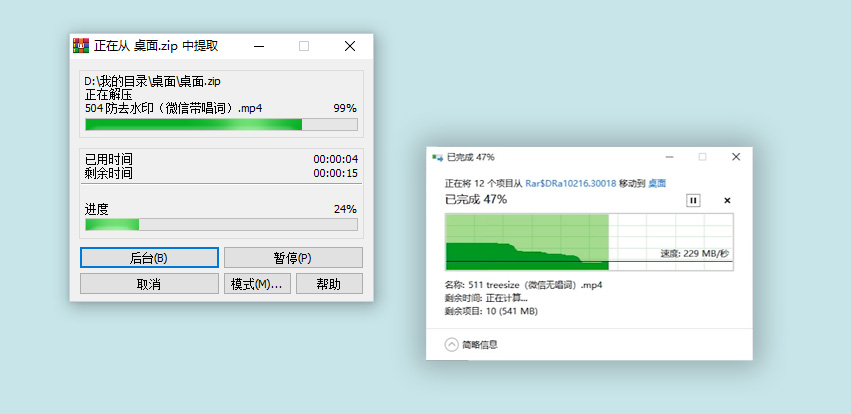This screenshot has height=414, width=851.
Task: Pause the file move operation
Action: pyautogui.click(x=693, y=200)
